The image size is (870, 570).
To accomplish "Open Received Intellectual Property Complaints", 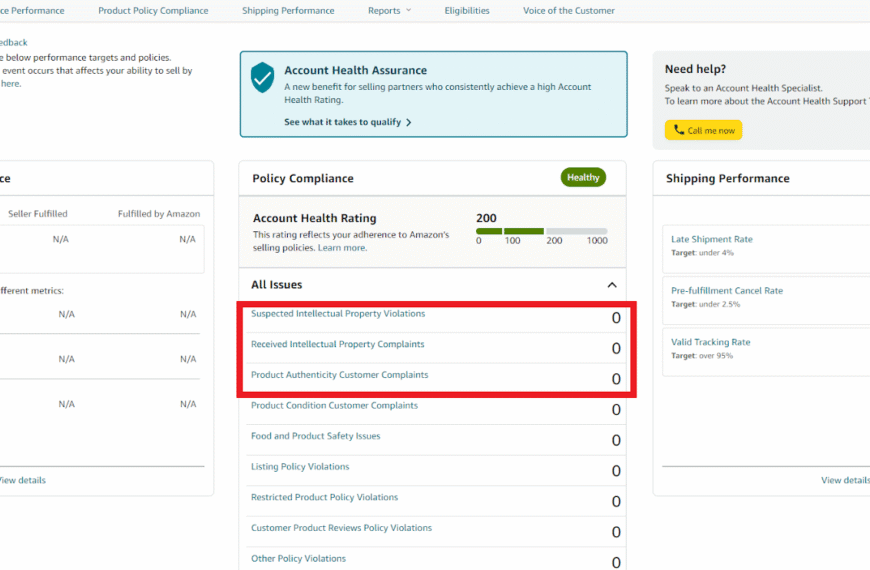I will coord(337,344).
